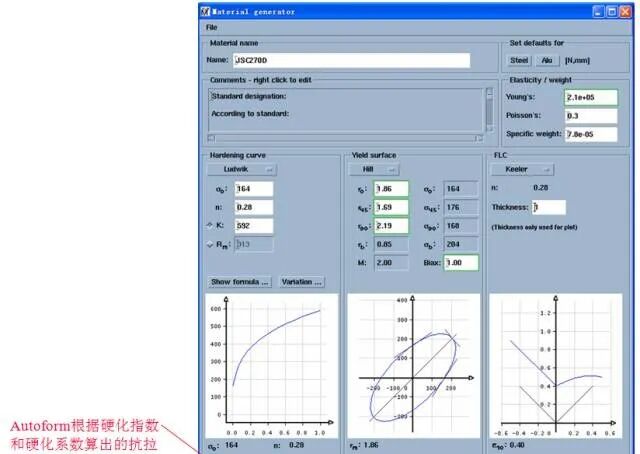Image resolution: width=640 pixels, height=454 pixels.
Task: Minimize the Material generator window
Action: click(x=598, y=12)
